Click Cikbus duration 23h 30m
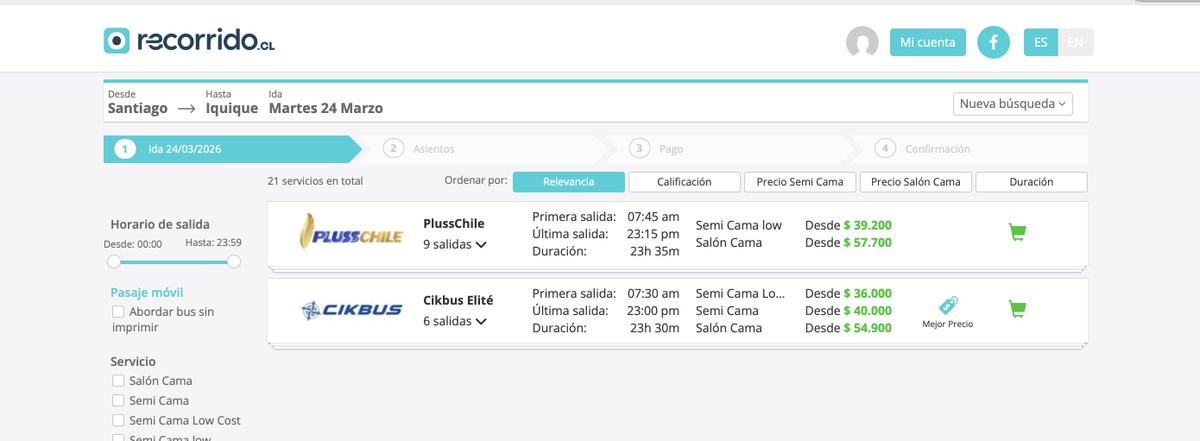Screen dimensions: 1200x441 tap(654, 328)
